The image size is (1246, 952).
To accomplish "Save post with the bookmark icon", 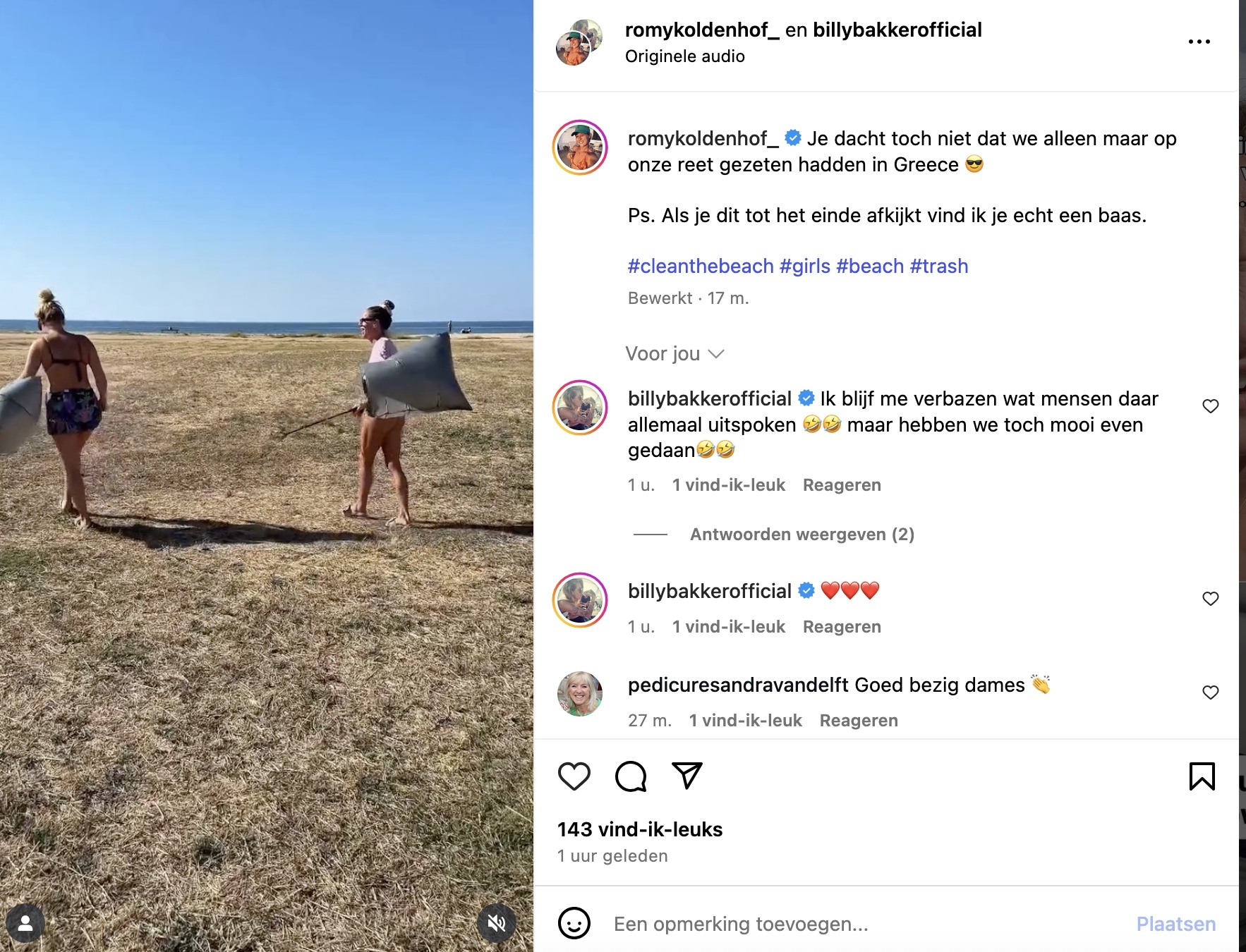I will click(x=1202, y=776).
